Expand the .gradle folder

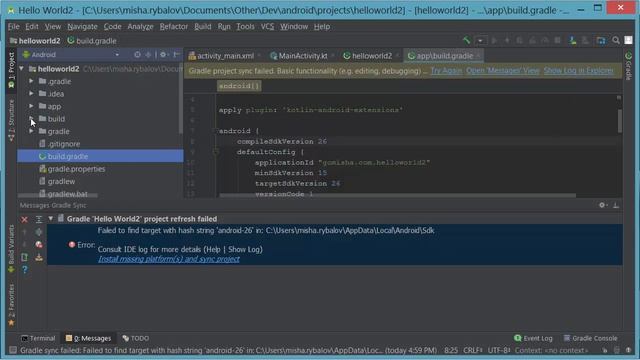coord(31,81)
